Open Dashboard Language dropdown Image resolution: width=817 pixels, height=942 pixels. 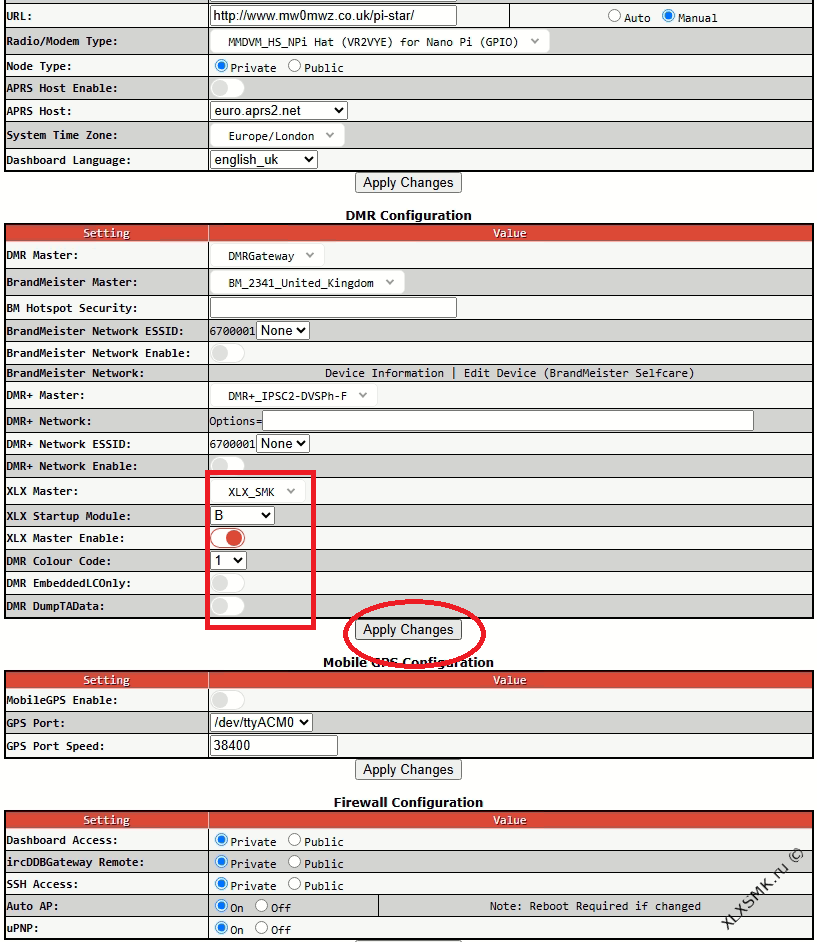coord(264,160)
